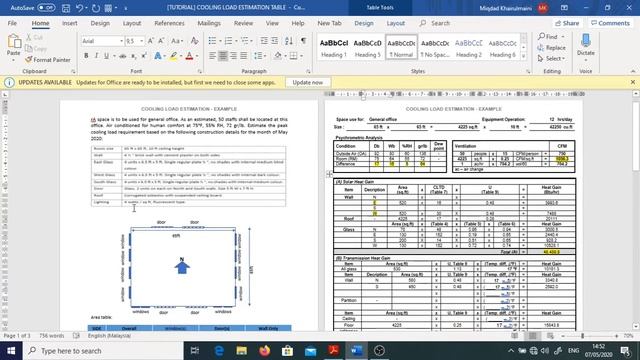The image size is (640, 360).
Task: Click Replace in Editing group
Action: click(551, 48)
